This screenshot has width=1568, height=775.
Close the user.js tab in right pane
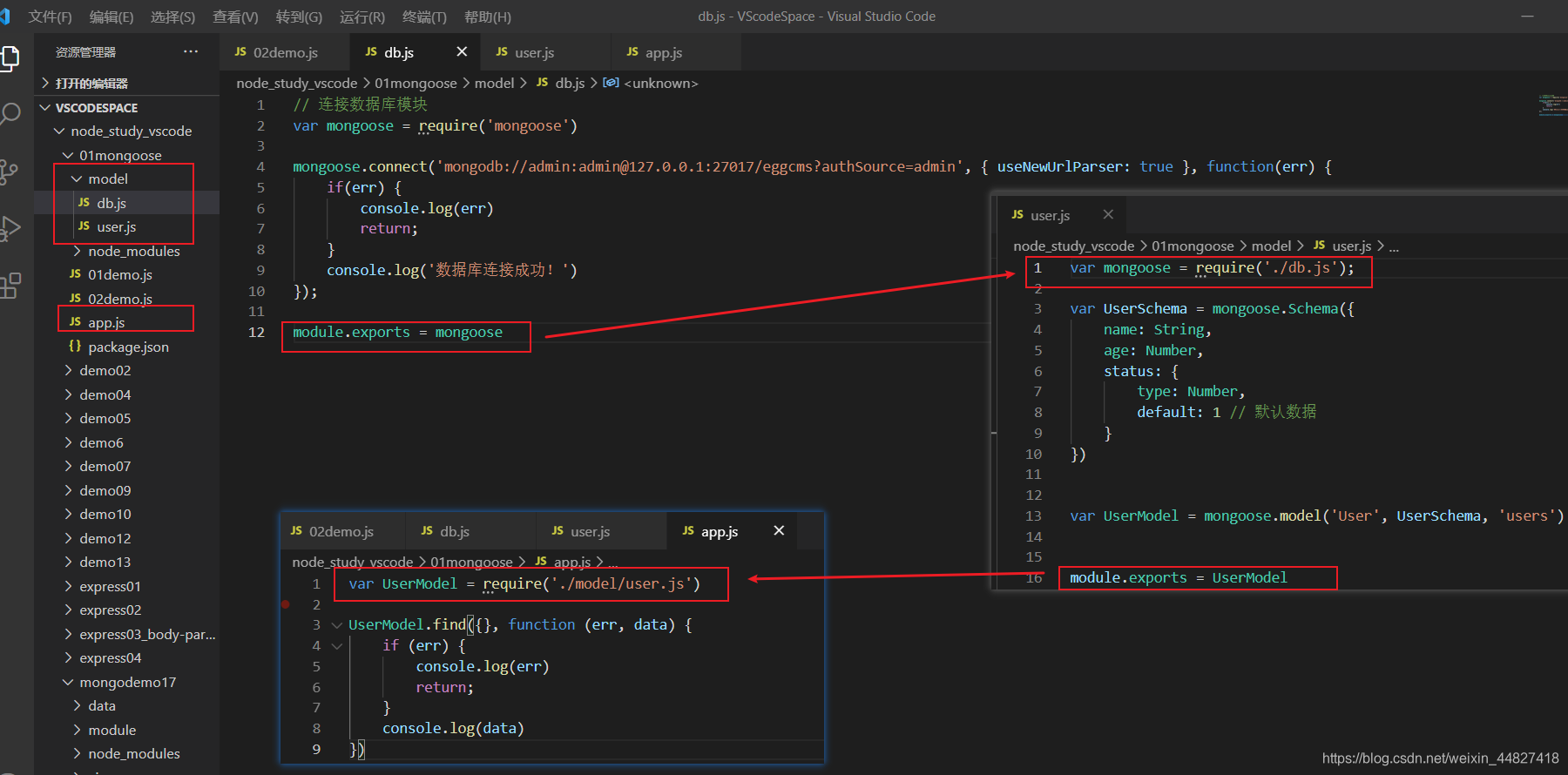tap(1108, 215)
